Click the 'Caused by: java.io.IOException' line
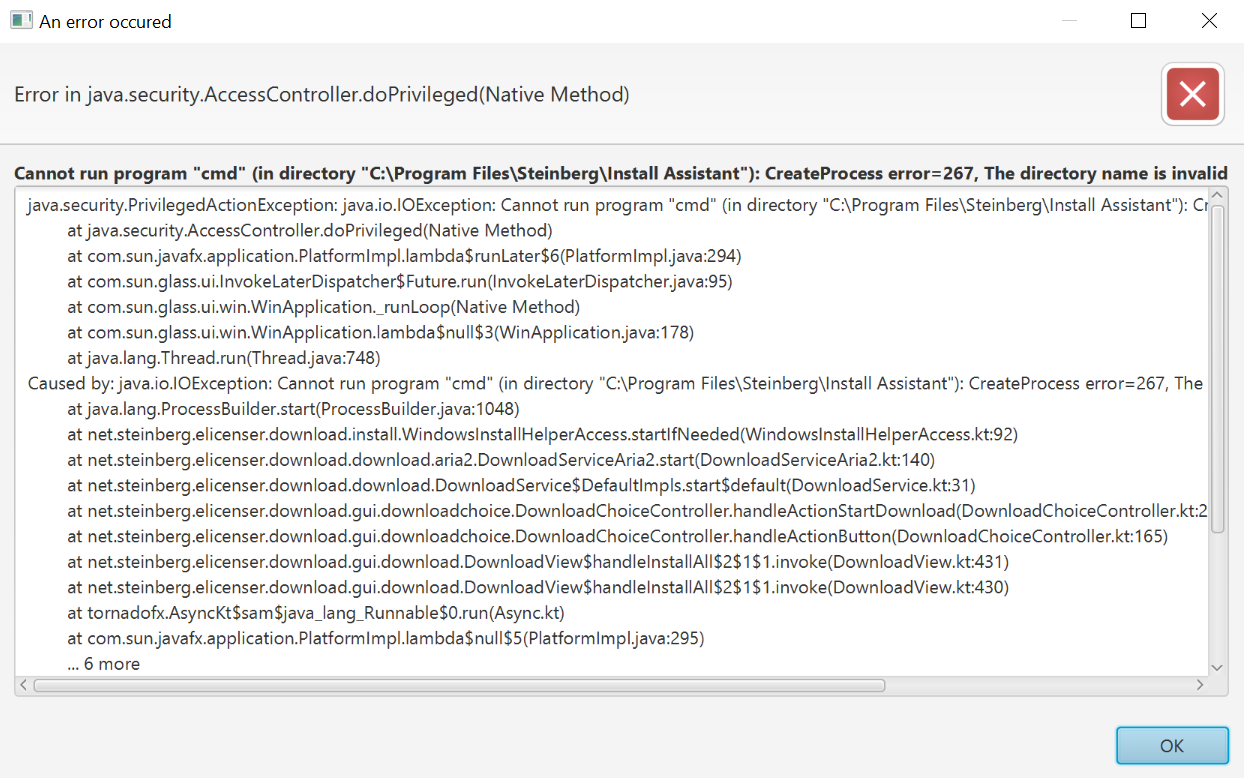Image resolution: width=1244 pixels, height=778 pixels. [615, 383]
